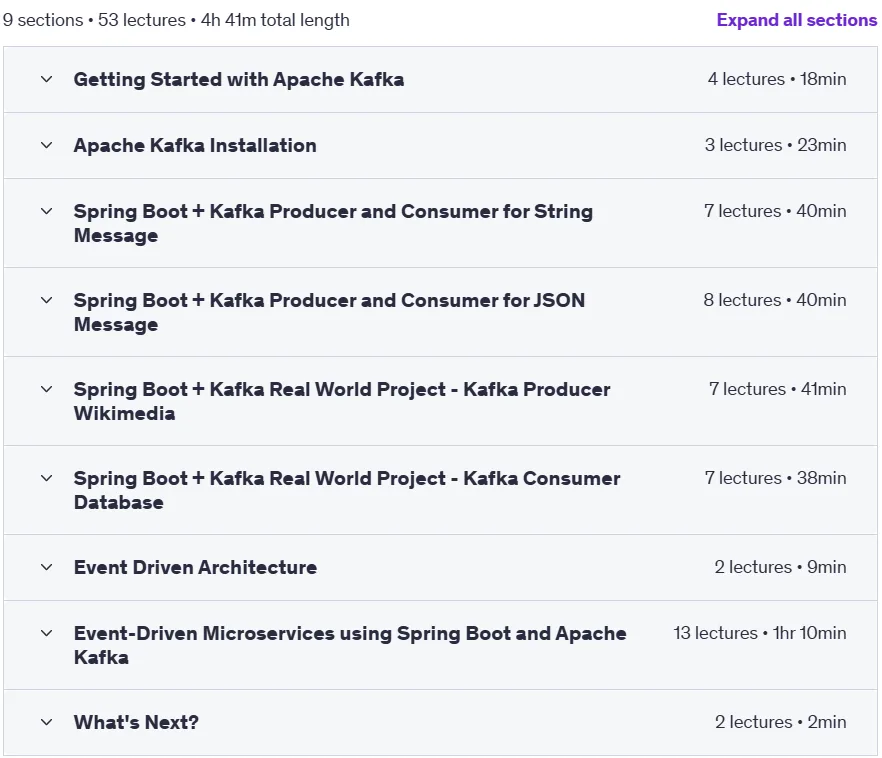
Task: Expand chevron beside What's Next?
Action: pos(47,722)
